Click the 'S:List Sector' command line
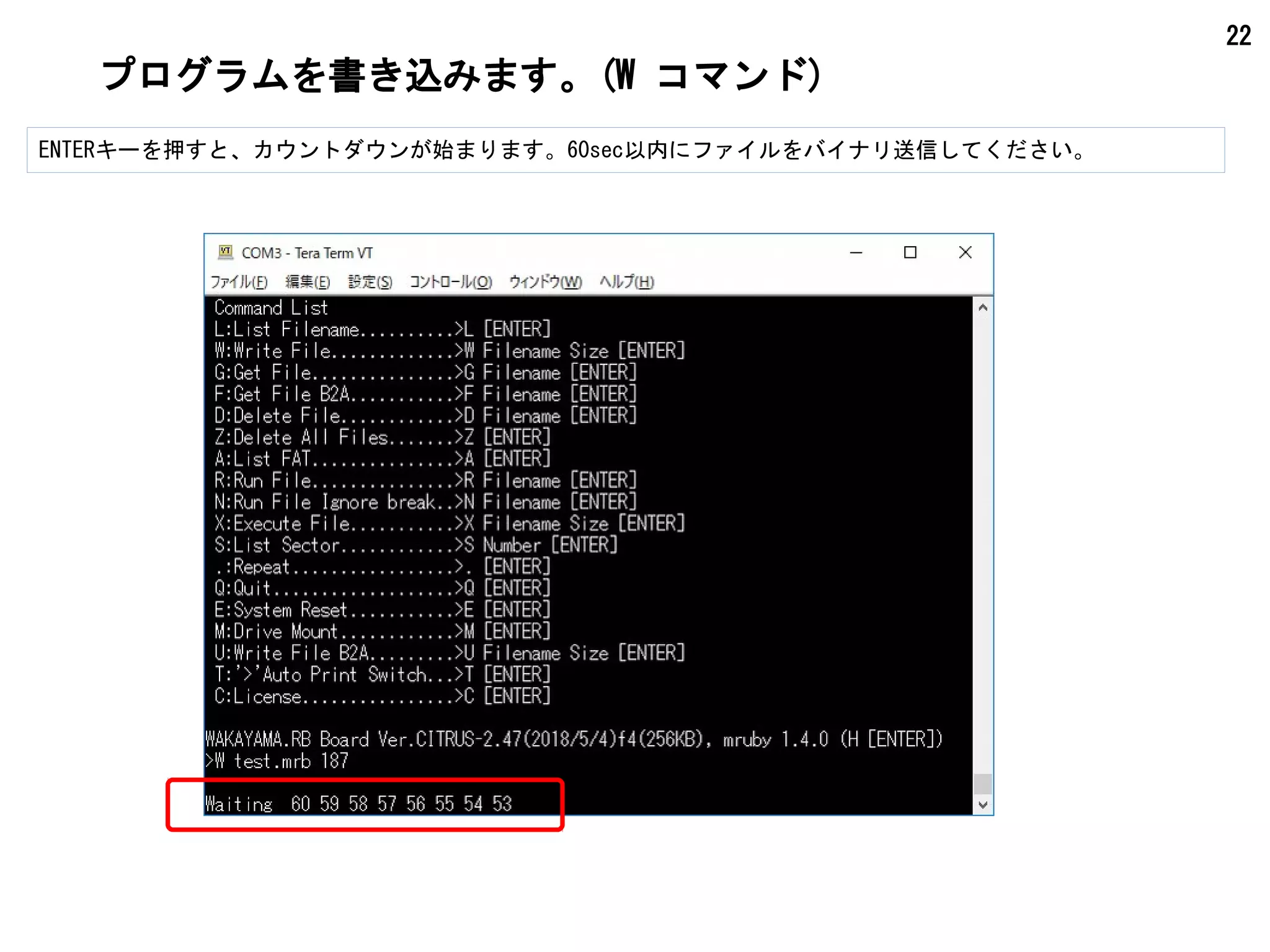The height and width of the screenshot is (952, 1270). (x=416, y=545)
